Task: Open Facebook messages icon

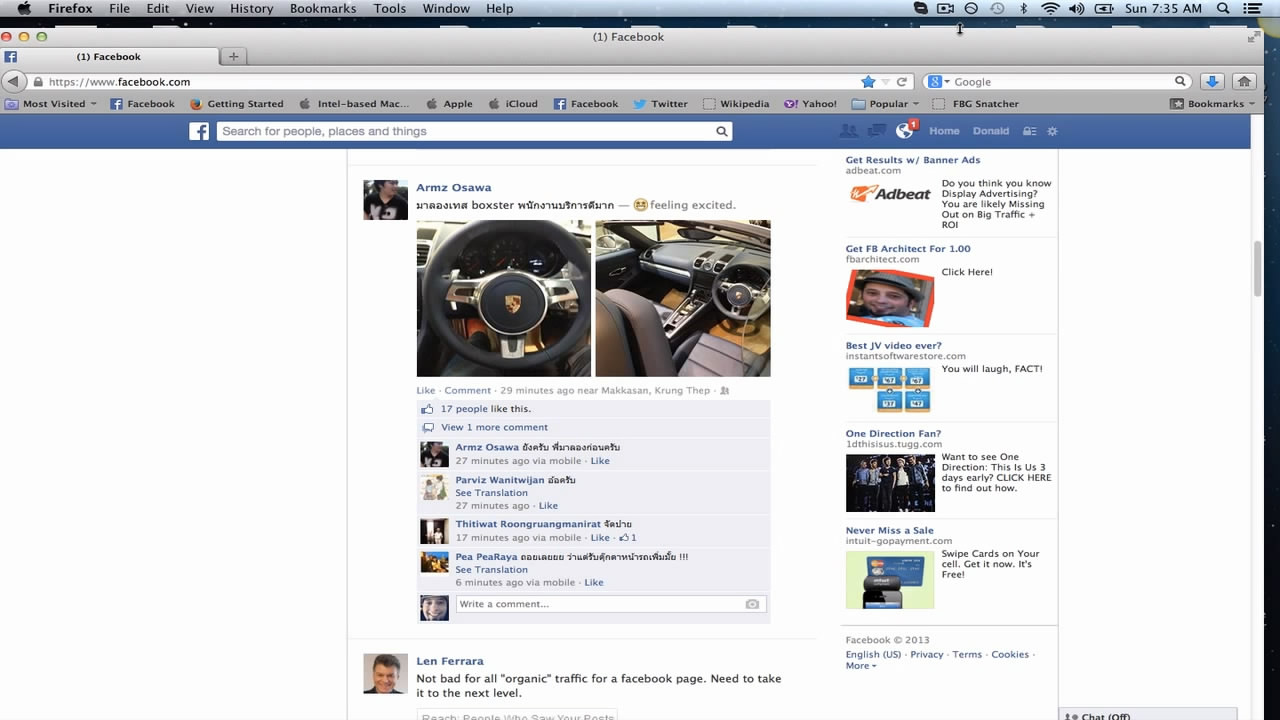Action: [877, 131]
